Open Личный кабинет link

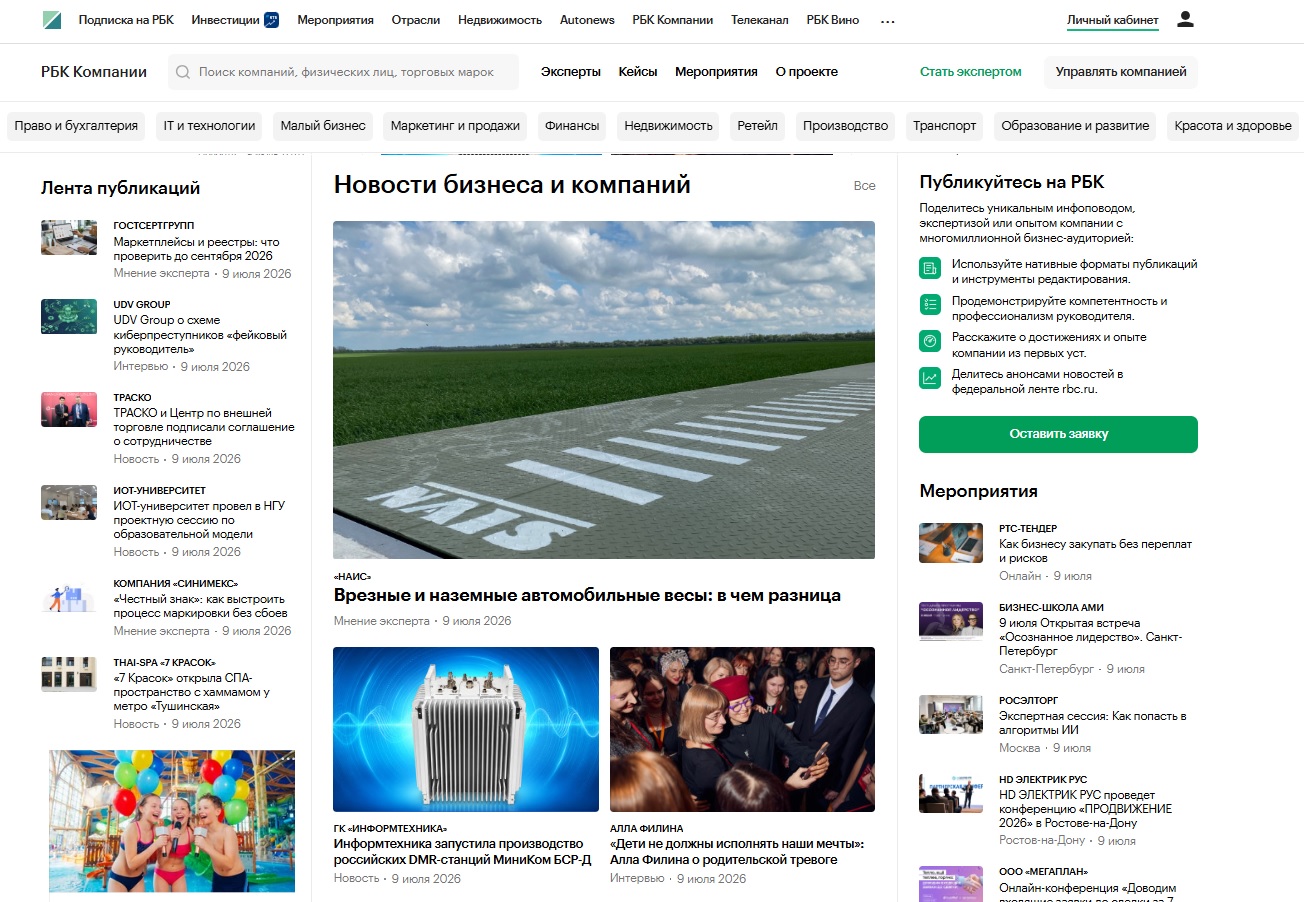pos(1113,20)
